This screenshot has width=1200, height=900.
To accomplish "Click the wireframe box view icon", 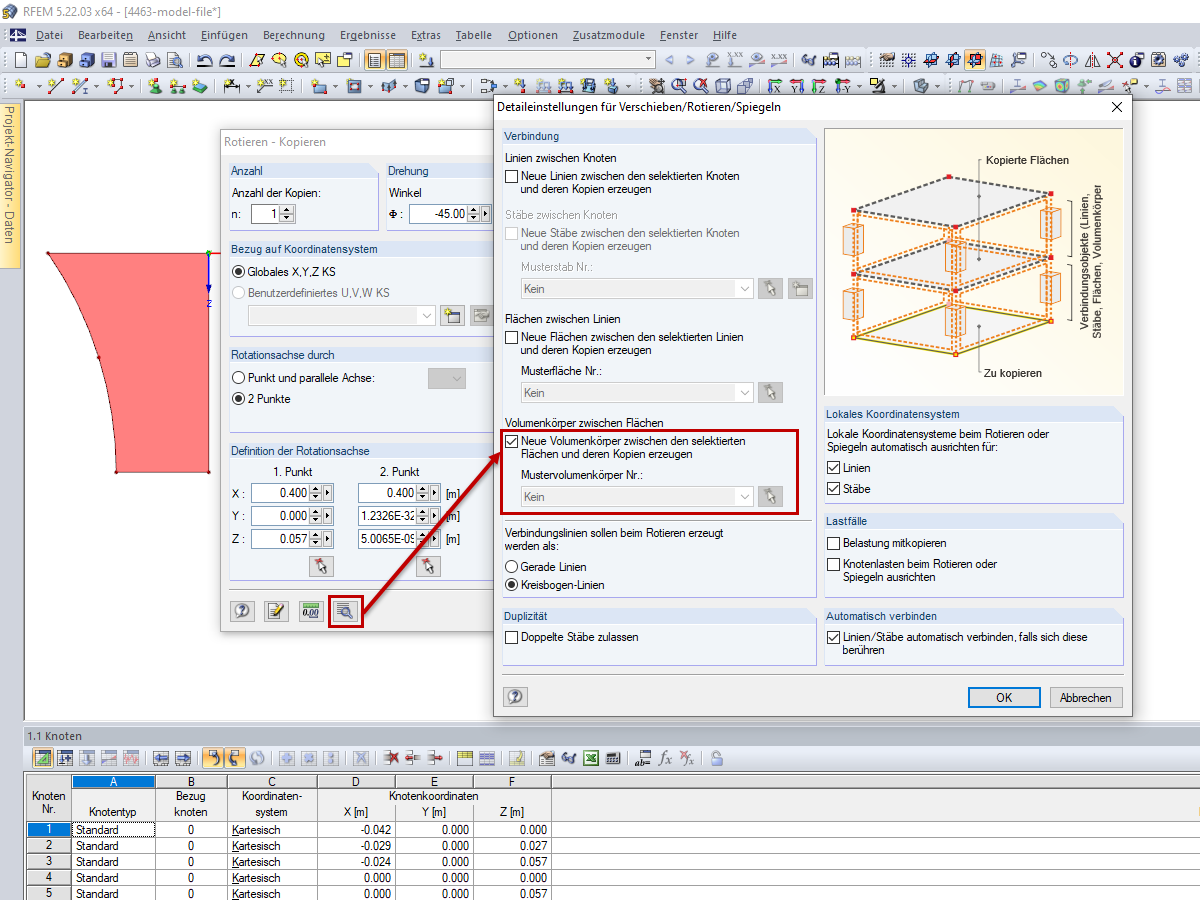I will coord(722,86).
